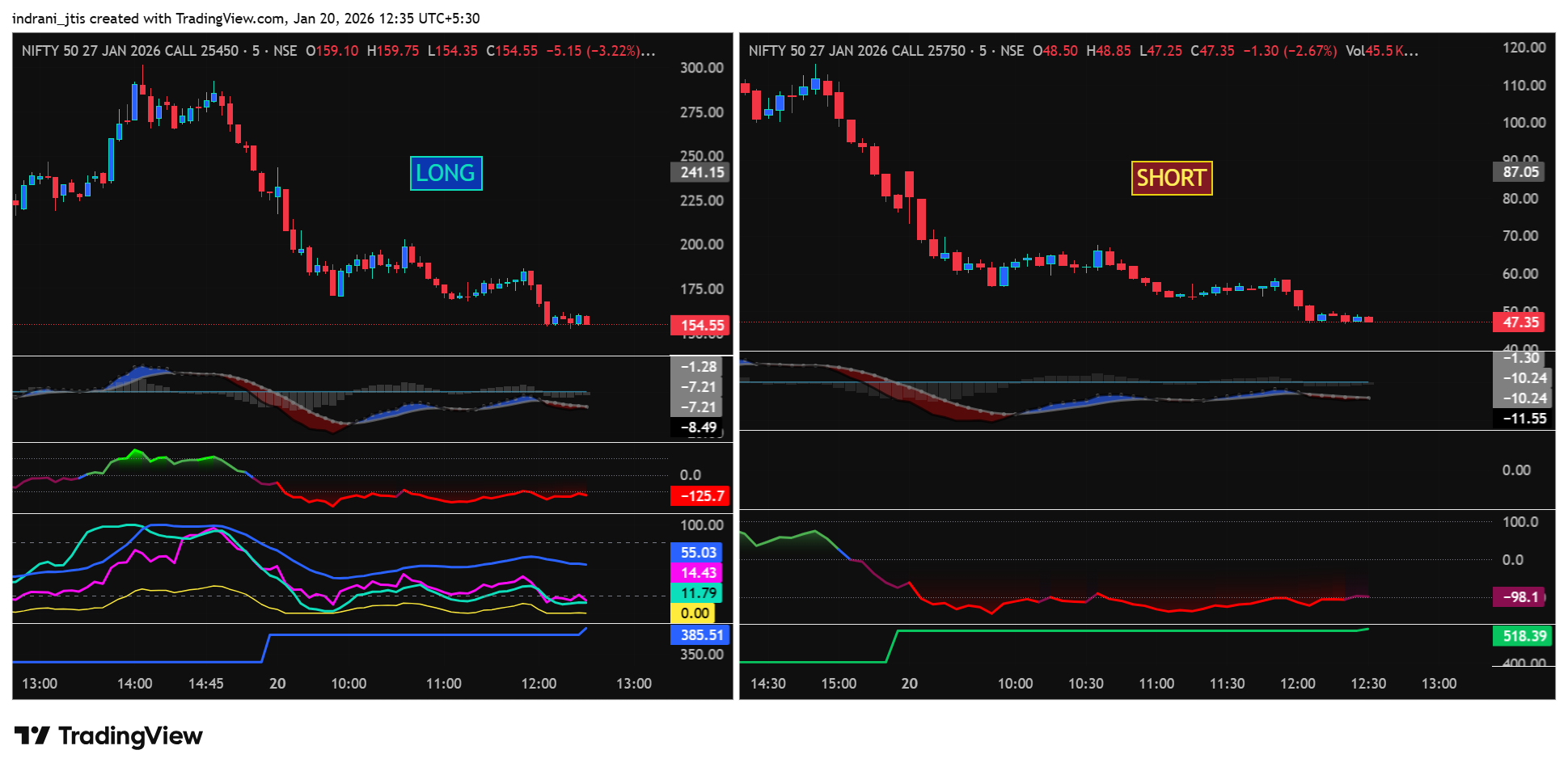Click the red 47.35 last price tag
This screenshot has height=771, width=1568.
click(x=1519, y=322)
